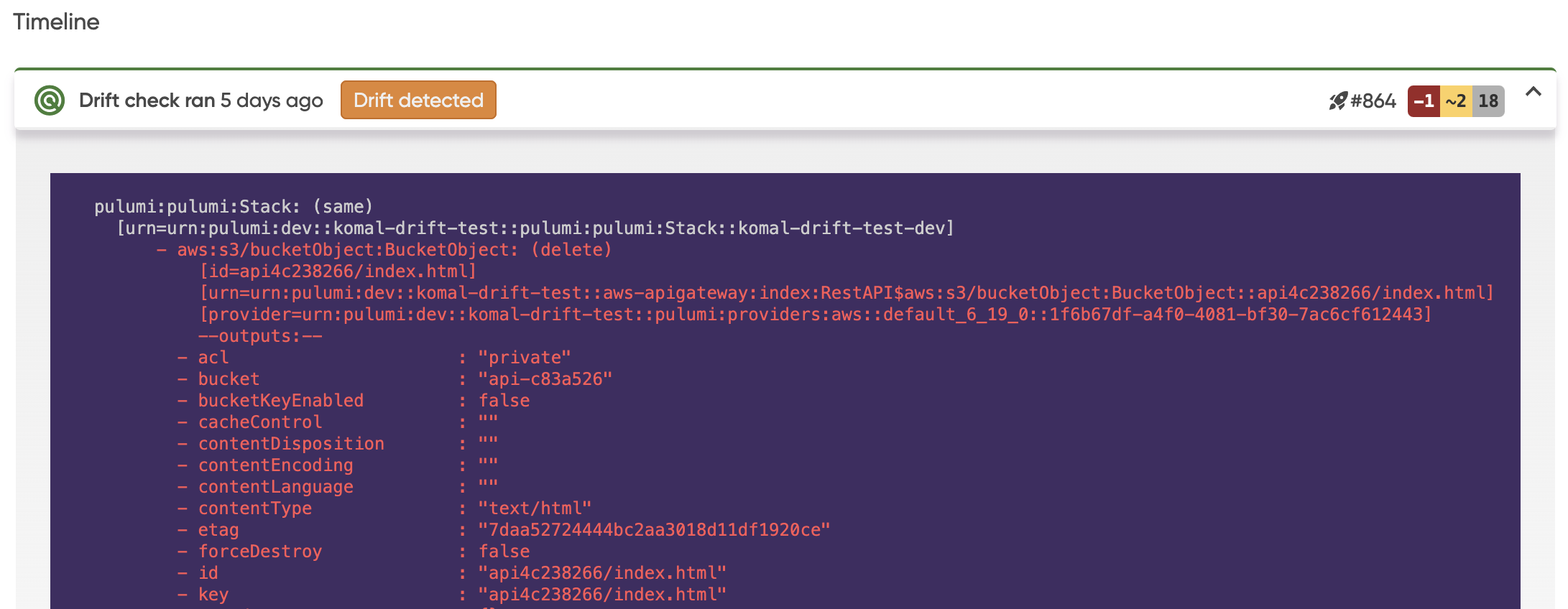Click the Drift detected badge

coord(418,100)
